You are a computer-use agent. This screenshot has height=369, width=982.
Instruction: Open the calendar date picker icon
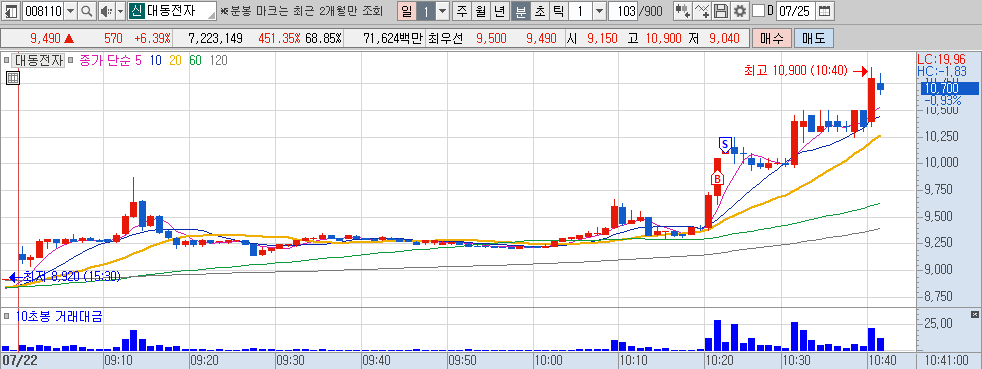tap(825, 11)
